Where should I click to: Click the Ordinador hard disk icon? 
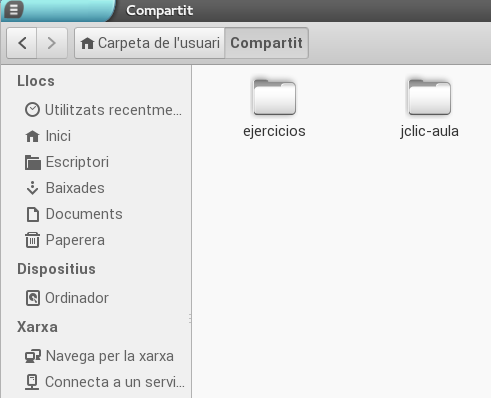click(33, 298)
